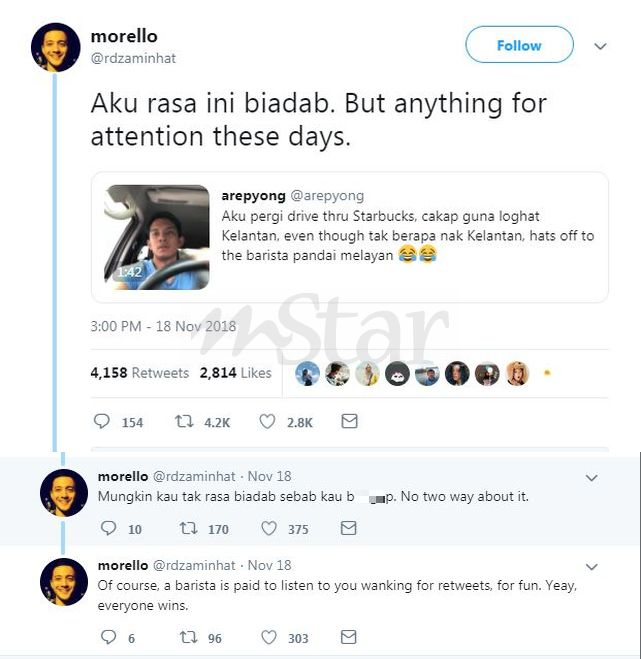Like the main tweet with 2.8K likes
Viewport: 641px width, 659px height.
tap(267, 422)
